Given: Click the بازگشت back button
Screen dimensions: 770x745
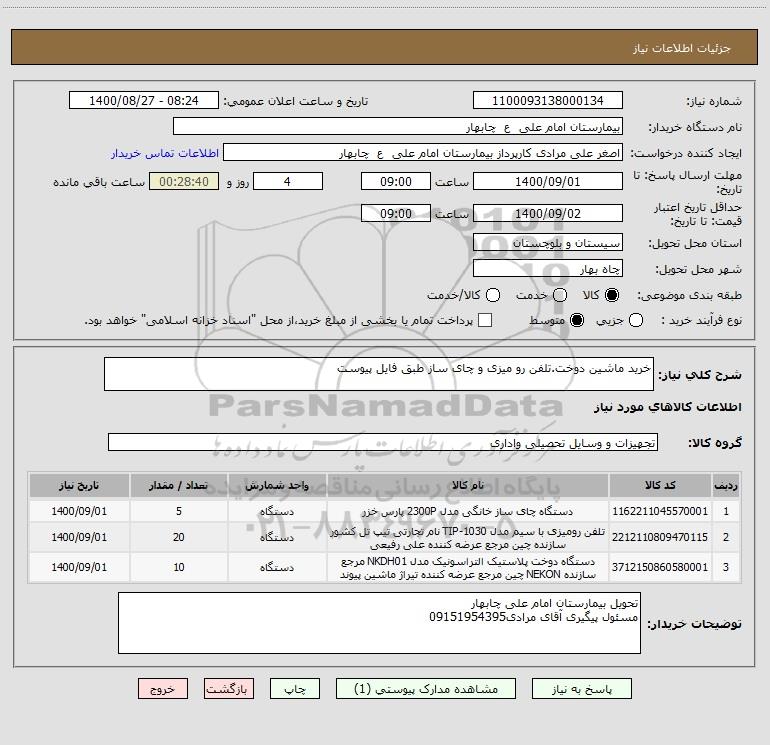Looking at the screenshot, I should pyautogui.click(x=229, y=689).
